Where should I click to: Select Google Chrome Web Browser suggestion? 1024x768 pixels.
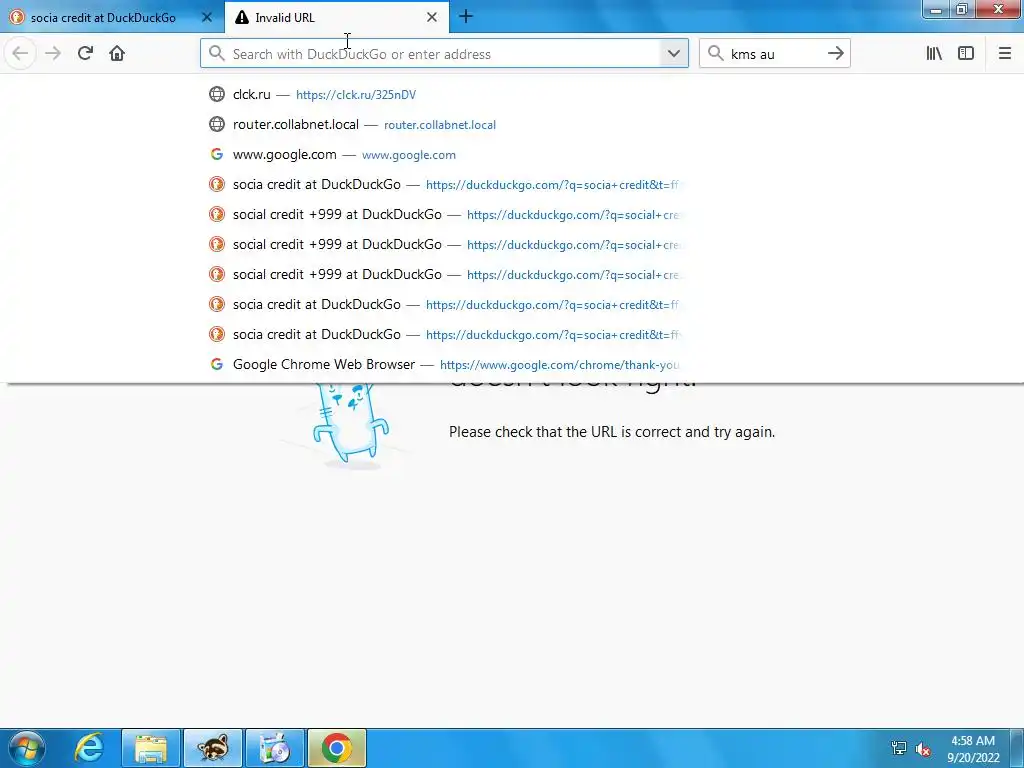[x=444, y=364]
